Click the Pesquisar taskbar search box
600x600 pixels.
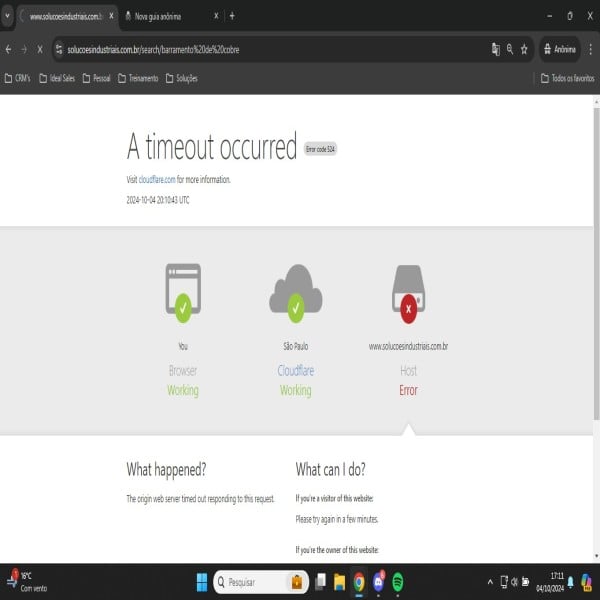click(261, 582)
